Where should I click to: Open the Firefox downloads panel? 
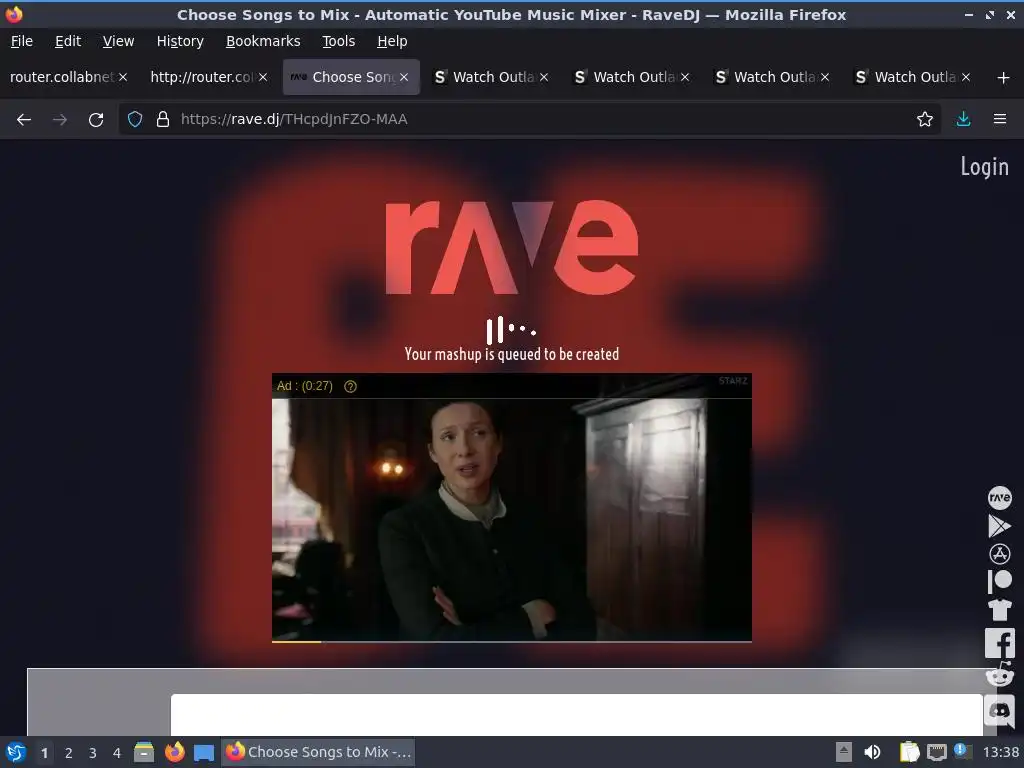[x=963, y=119]
